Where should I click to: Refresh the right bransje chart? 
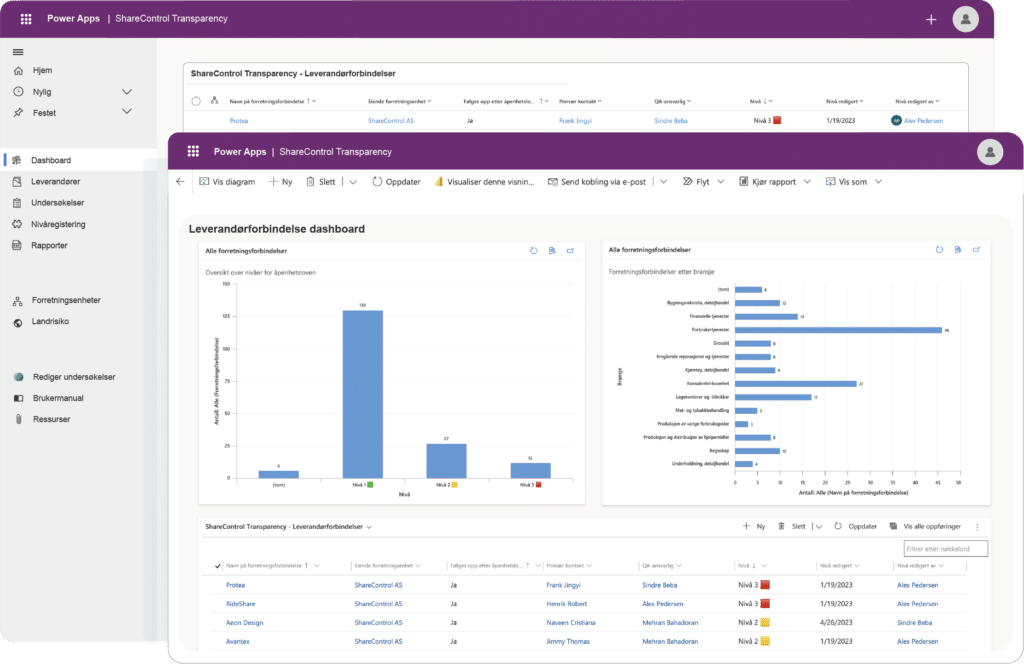(939, 249)
